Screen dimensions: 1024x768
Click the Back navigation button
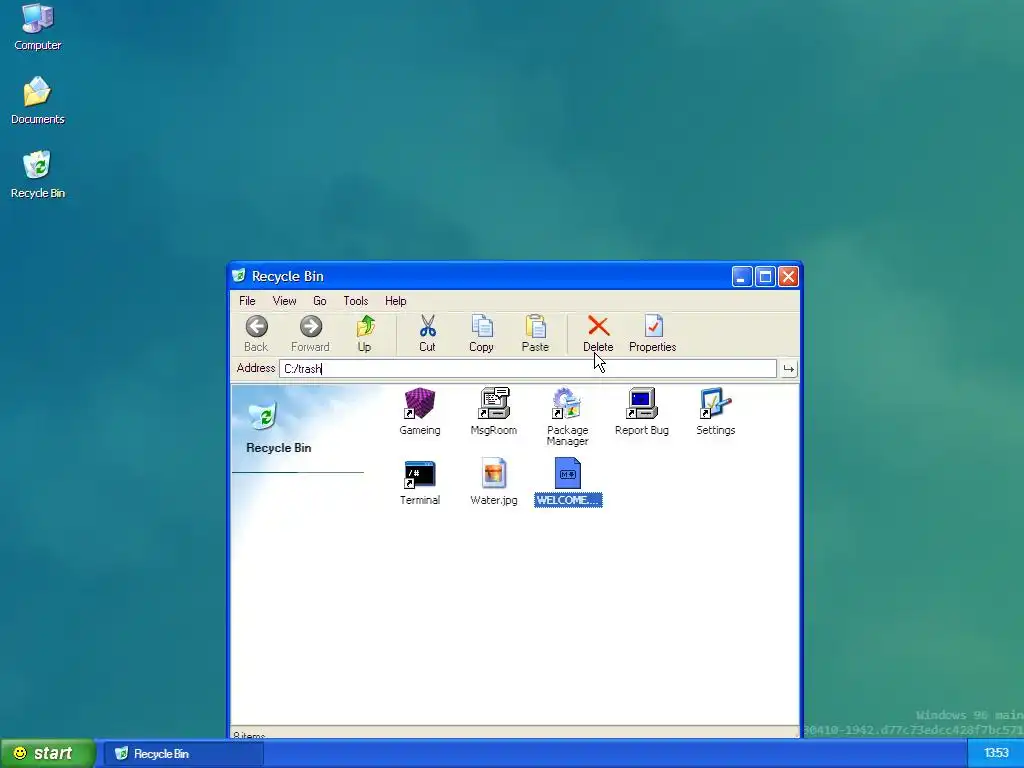coord(256,334)
